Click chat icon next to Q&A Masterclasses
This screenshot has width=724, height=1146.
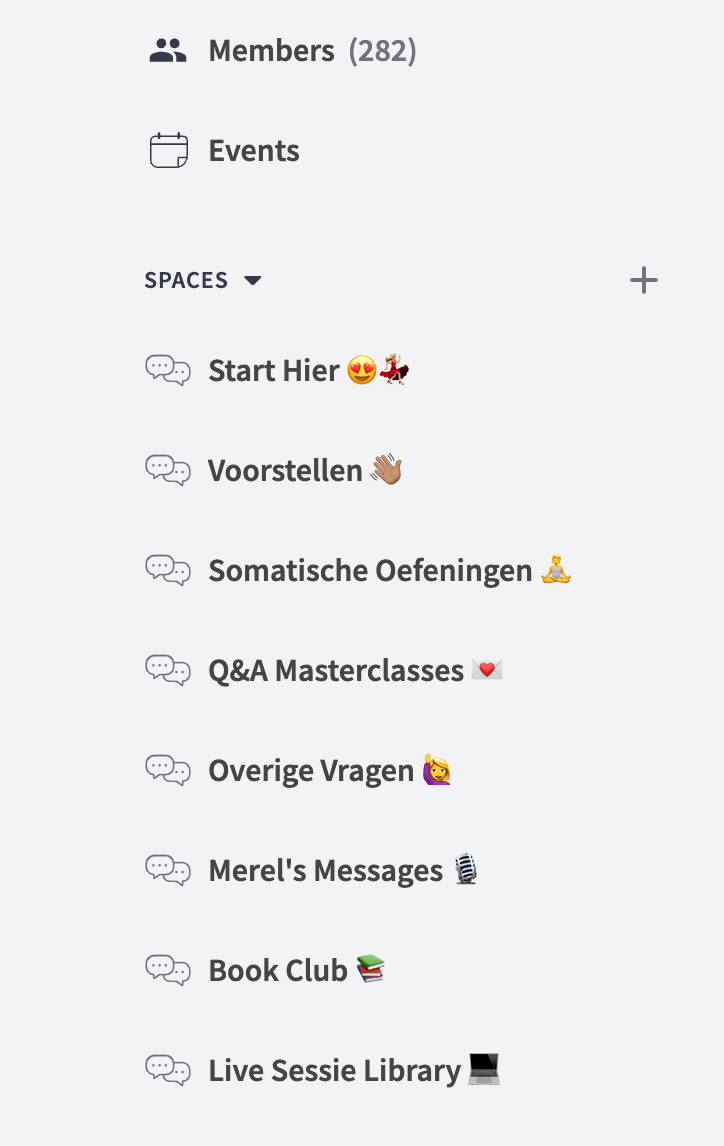tap(168, 670)
